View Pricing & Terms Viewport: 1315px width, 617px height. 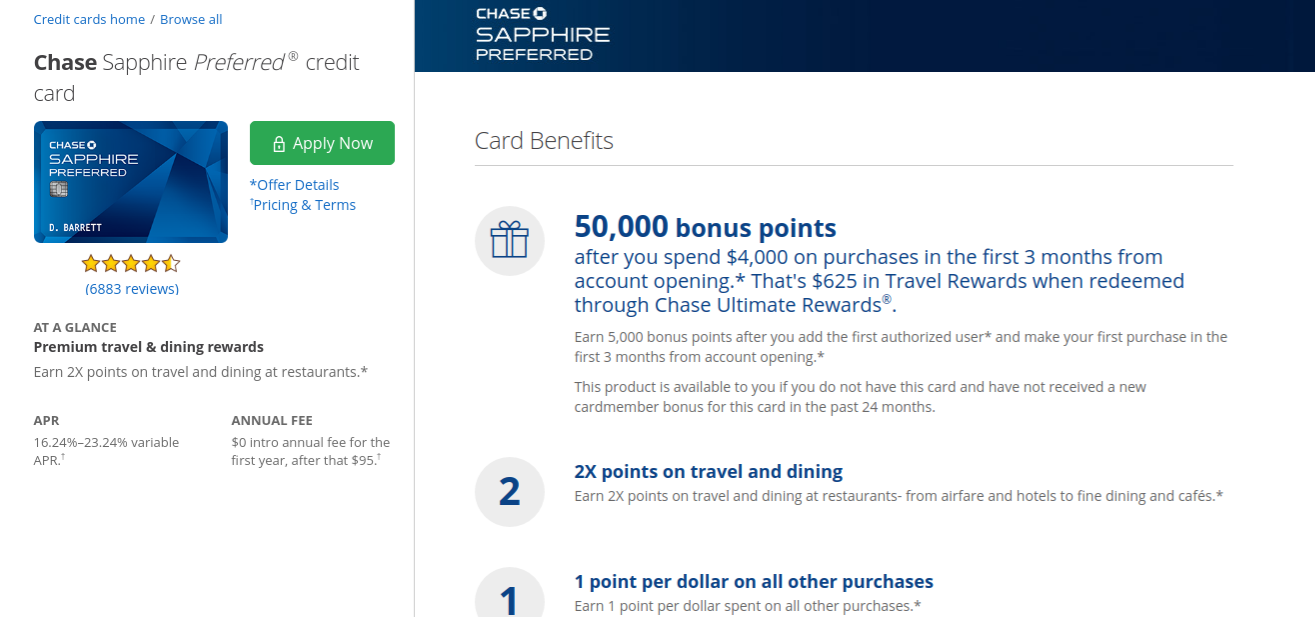tap(304, 205)
